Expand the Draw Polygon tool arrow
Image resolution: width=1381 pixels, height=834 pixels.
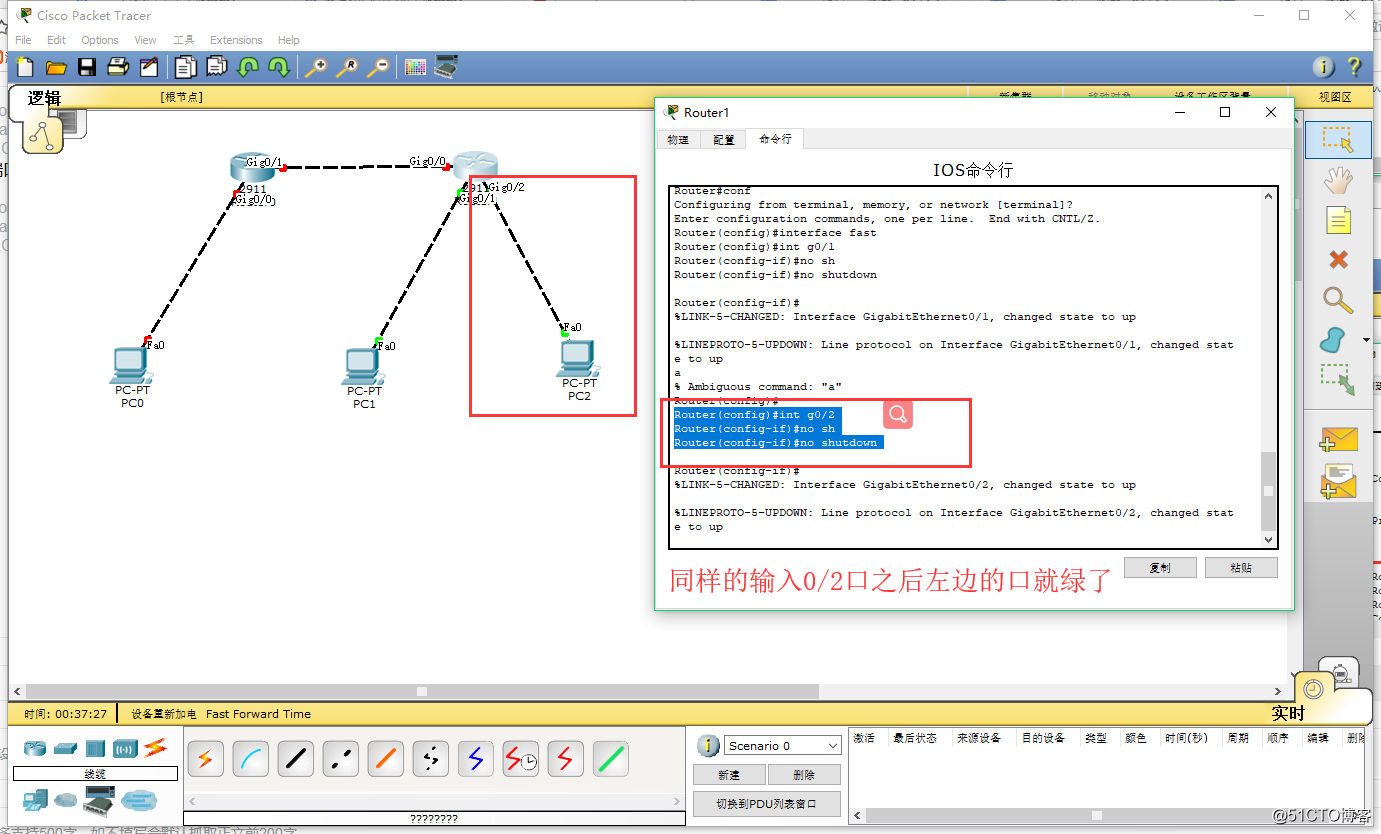(1366, 340)
